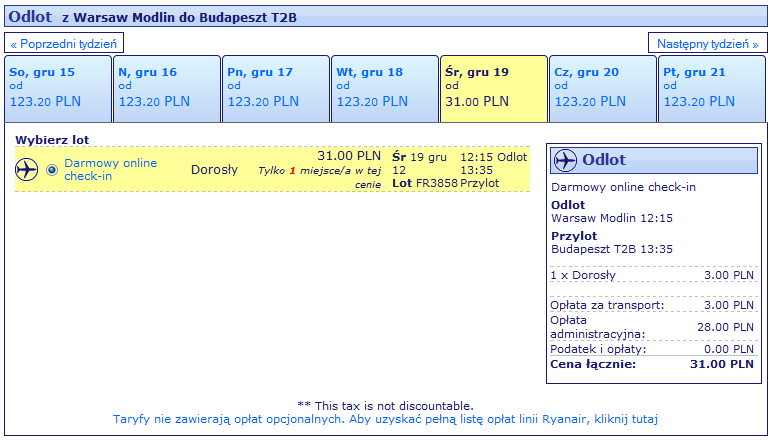Select the Wt, gru 18 date tab
The height and width of the screenshot is (440, 772).
click(384, 88)
